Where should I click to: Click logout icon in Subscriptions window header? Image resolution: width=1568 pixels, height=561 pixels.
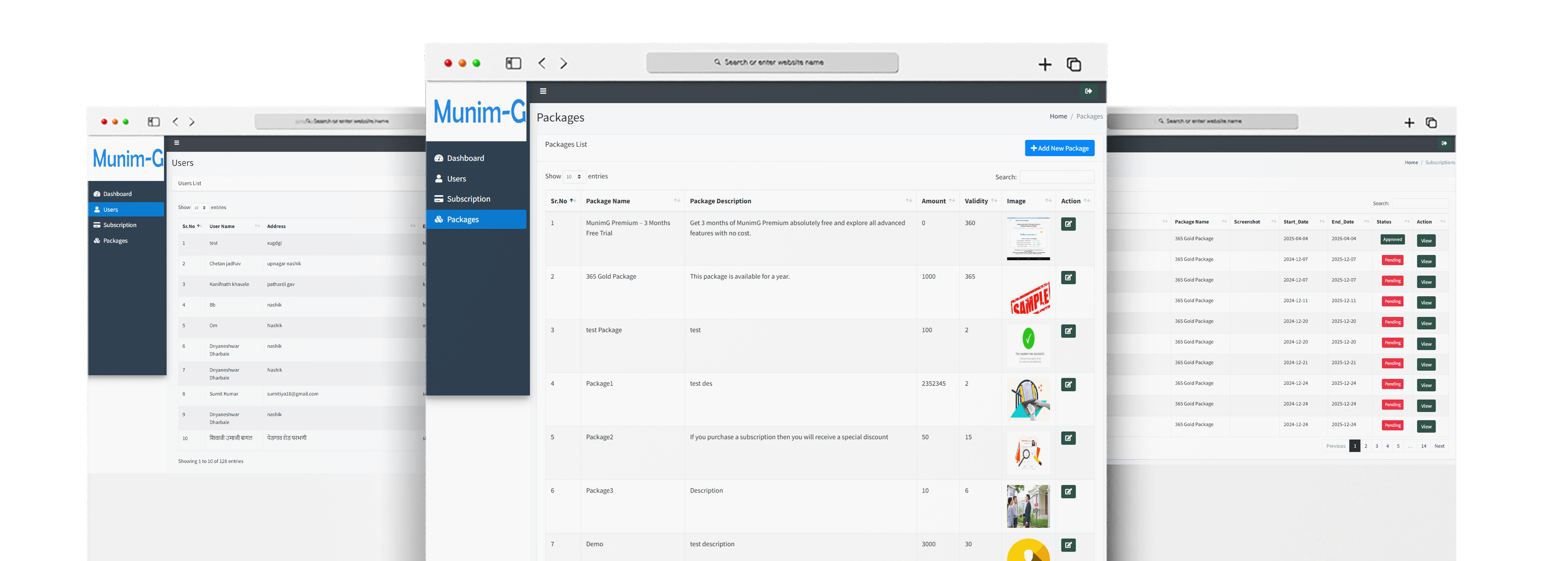coord(1444,143)
